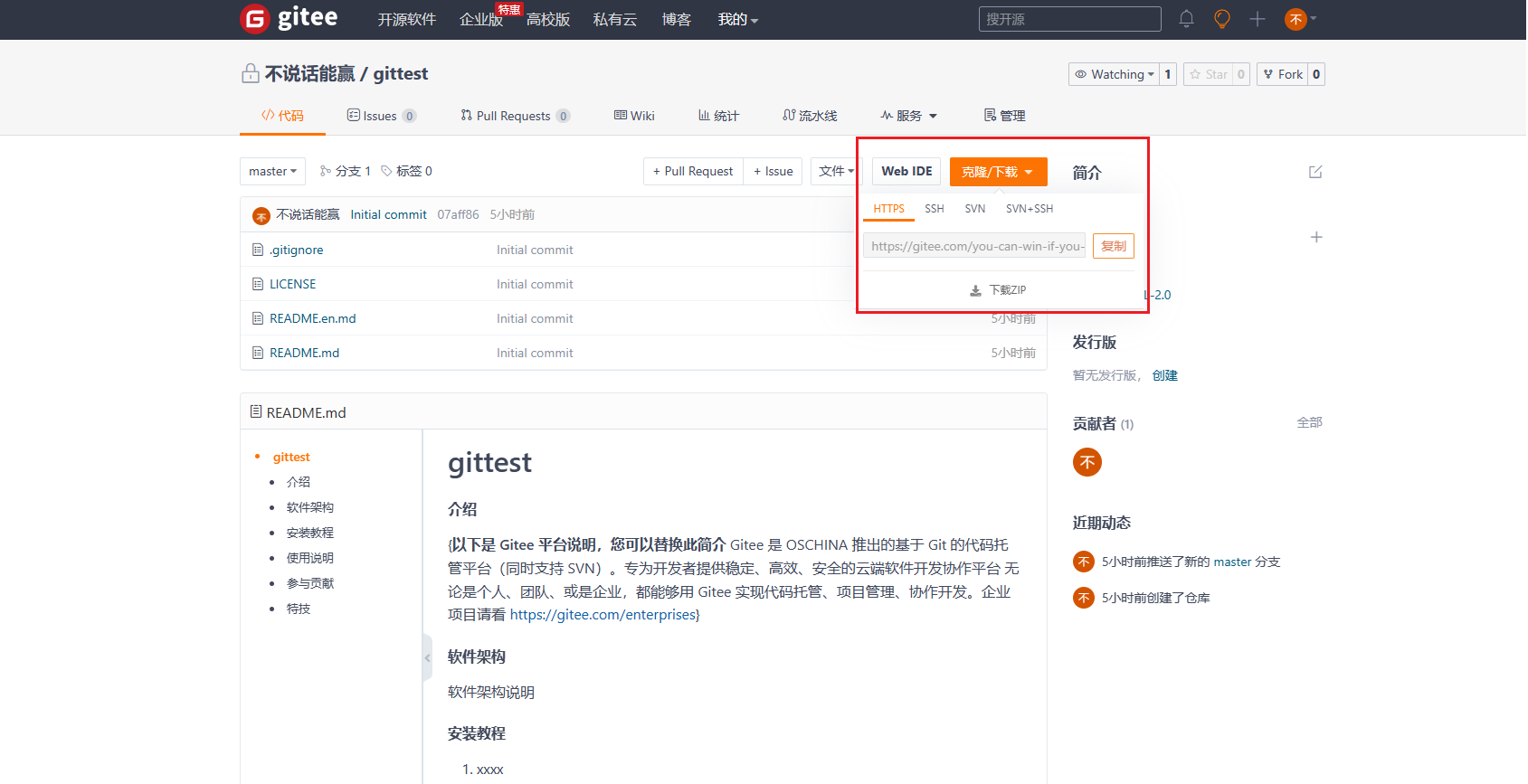Screen dimensions: 1528x784
Task: Click 创建 release link
Action: (x=1165, y=375)
